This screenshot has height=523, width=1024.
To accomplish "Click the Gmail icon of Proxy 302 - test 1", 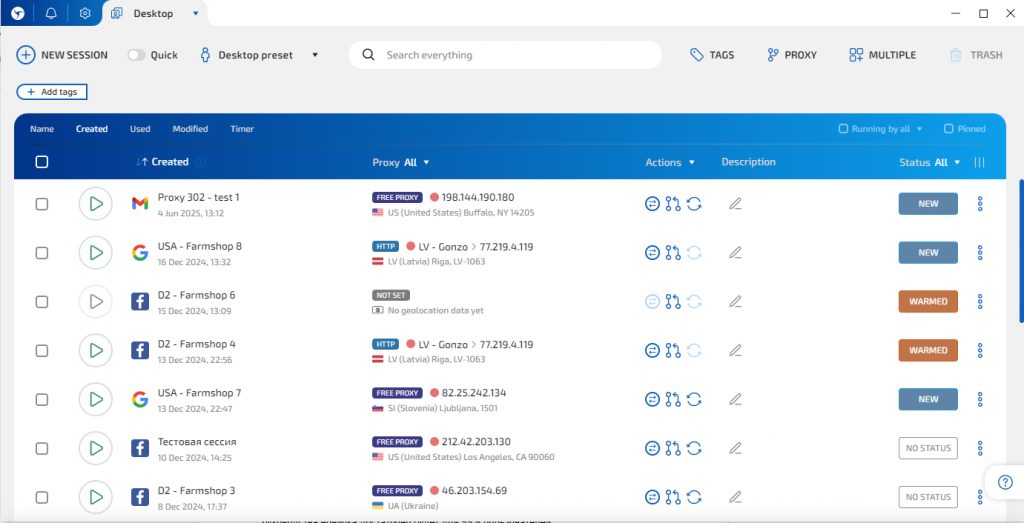I will [x=140, y=204].
